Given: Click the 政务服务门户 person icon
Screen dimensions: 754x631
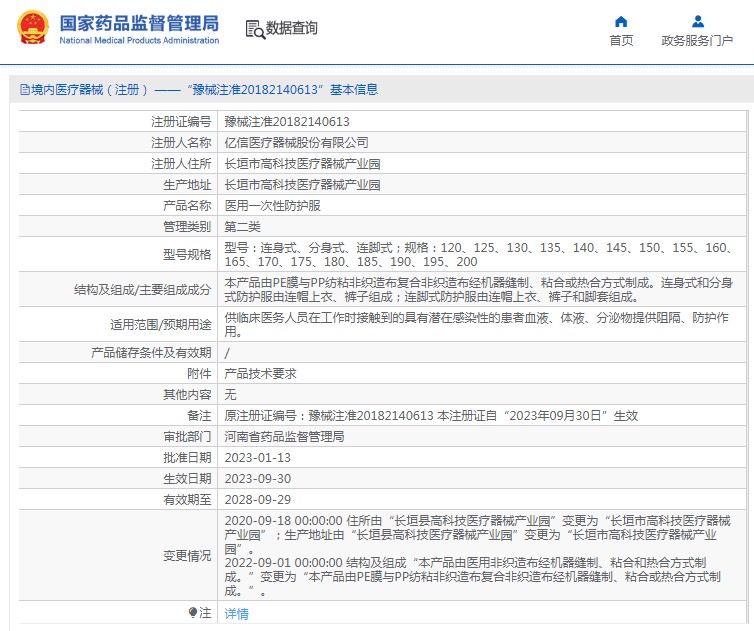Looking at the screenshot, I should 697,21.
